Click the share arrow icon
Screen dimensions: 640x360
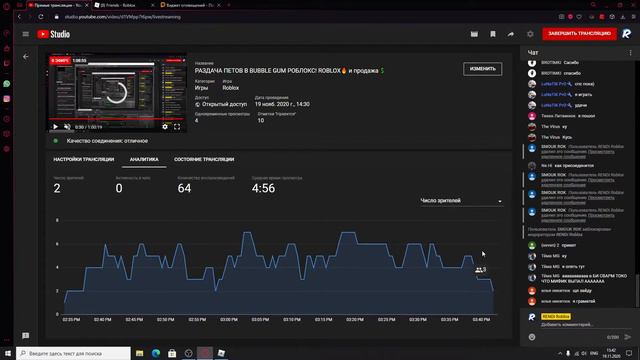pos(511,34)
